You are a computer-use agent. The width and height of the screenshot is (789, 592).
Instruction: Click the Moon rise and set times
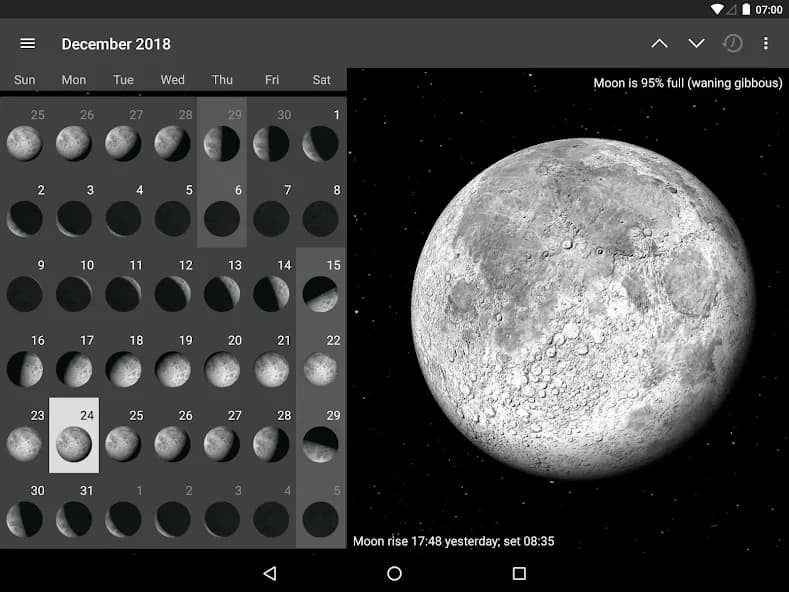pyautogui.click(x=453, y=541)
